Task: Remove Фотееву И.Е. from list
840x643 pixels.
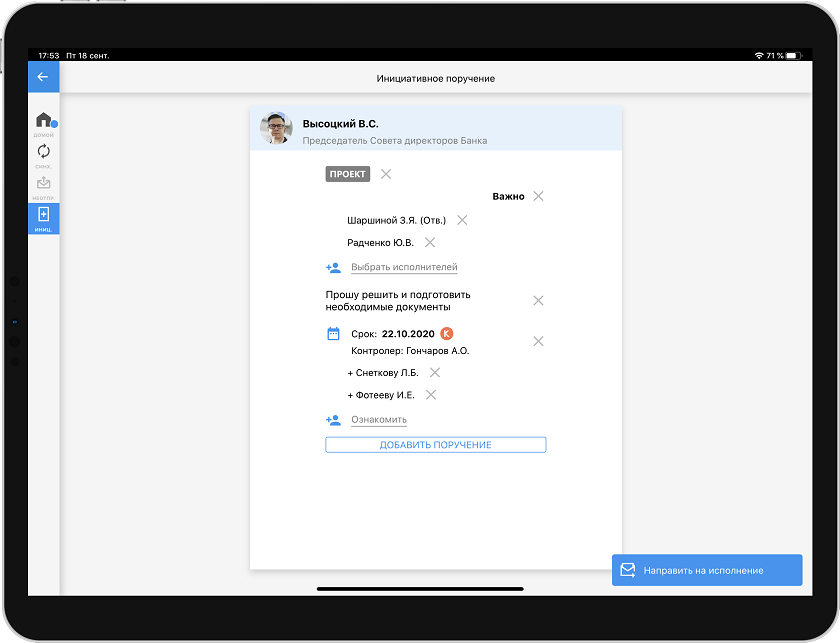Action: (431, 395)
